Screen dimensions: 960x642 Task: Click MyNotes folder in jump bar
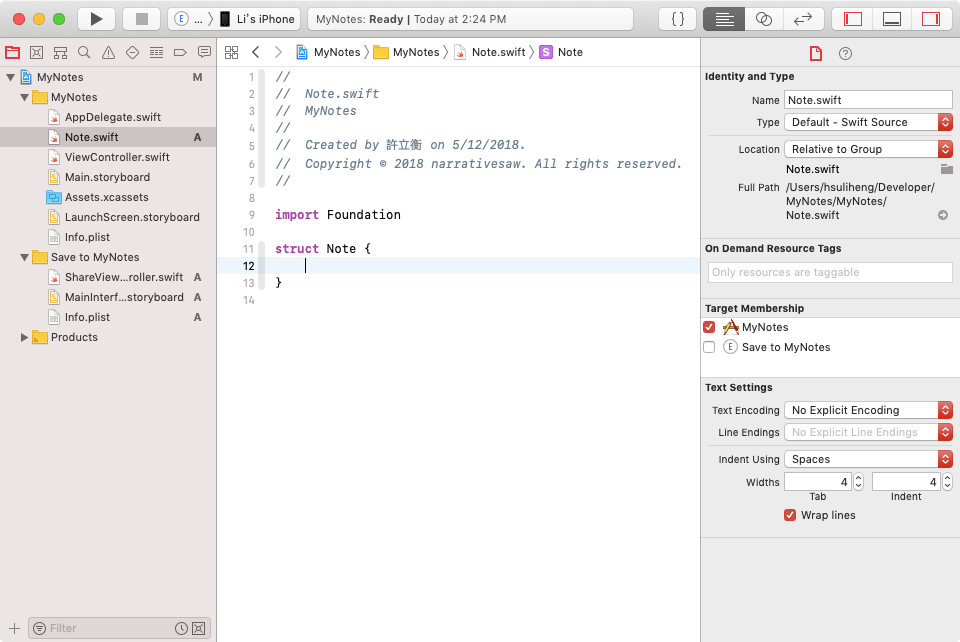pyautogui.click(x=407, y=53)
